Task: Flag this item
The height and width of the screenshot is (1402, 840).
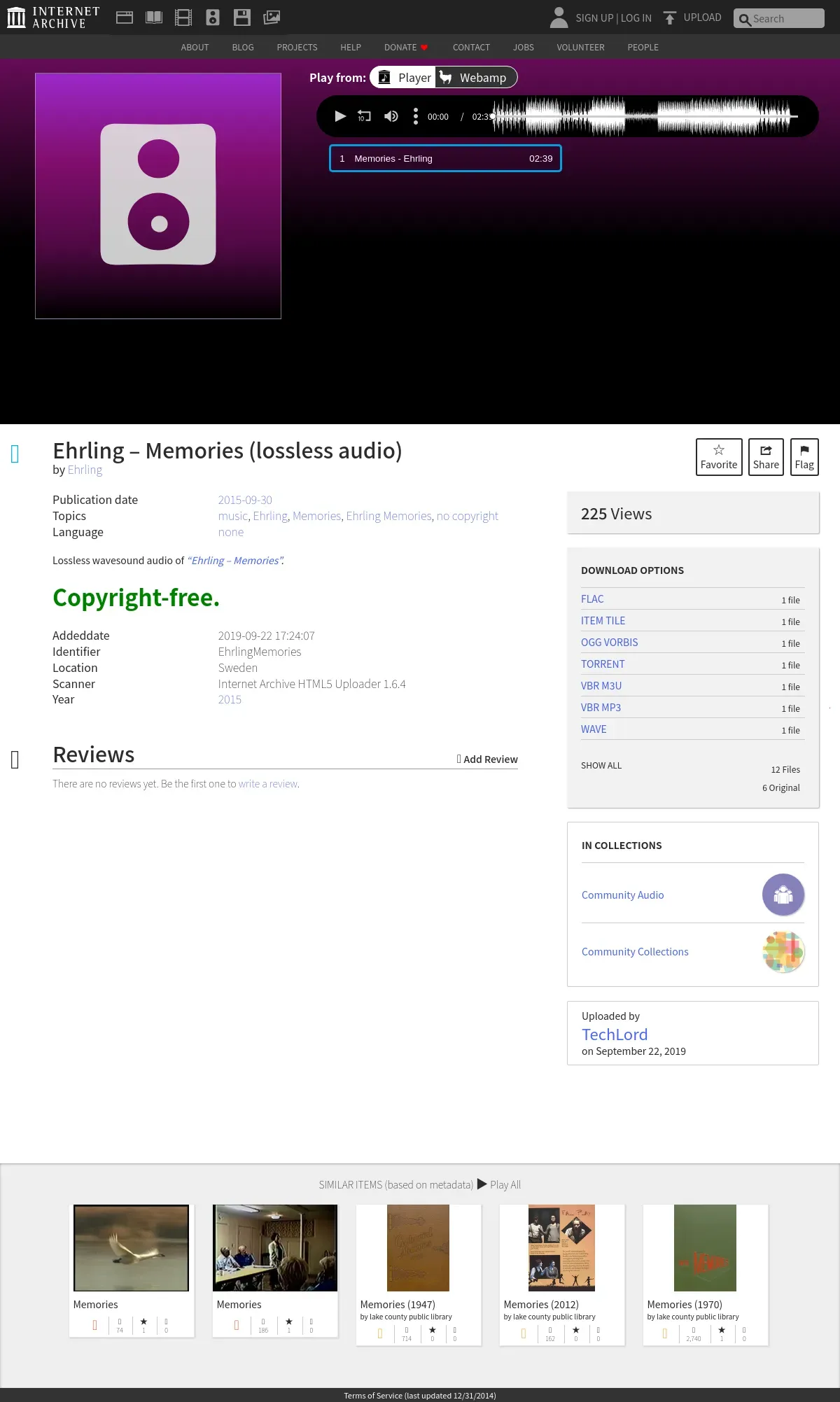Action: coord(804,457)
